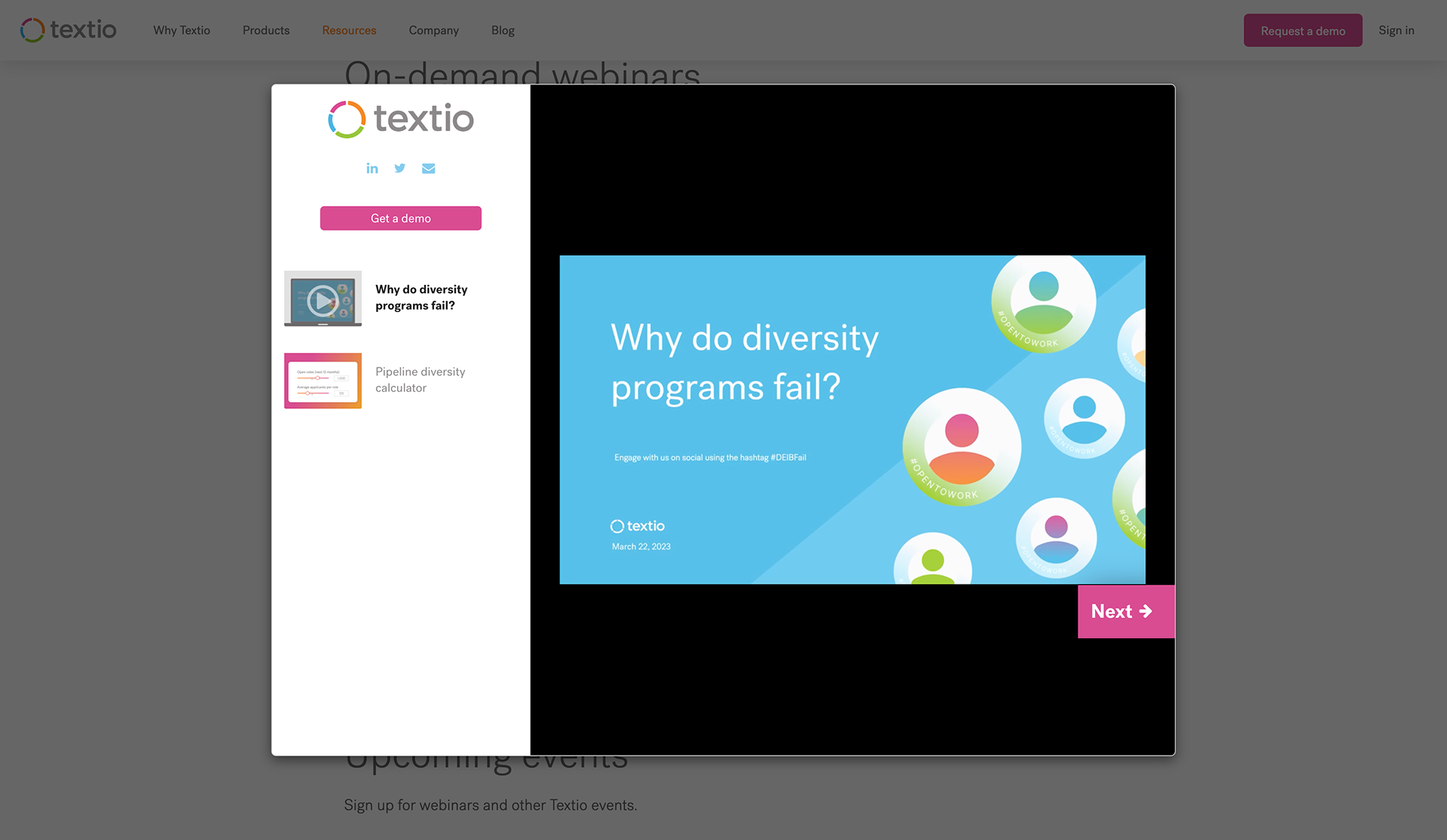The height and width of the screenshot is (840, 1447).
Task: Click the webinar slide preview image
Action: coord(852,420)
